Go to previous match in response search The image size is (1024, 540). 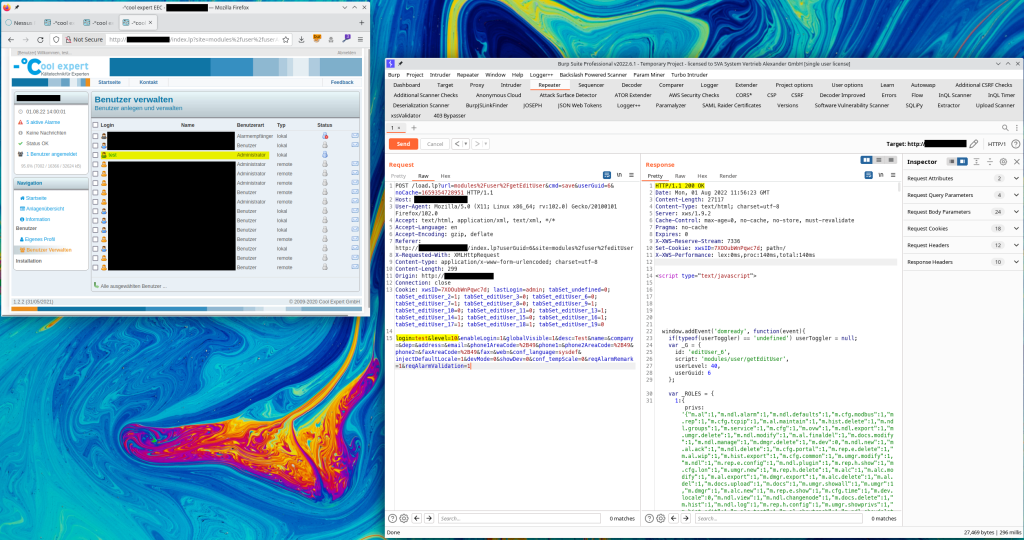[673, 518]
